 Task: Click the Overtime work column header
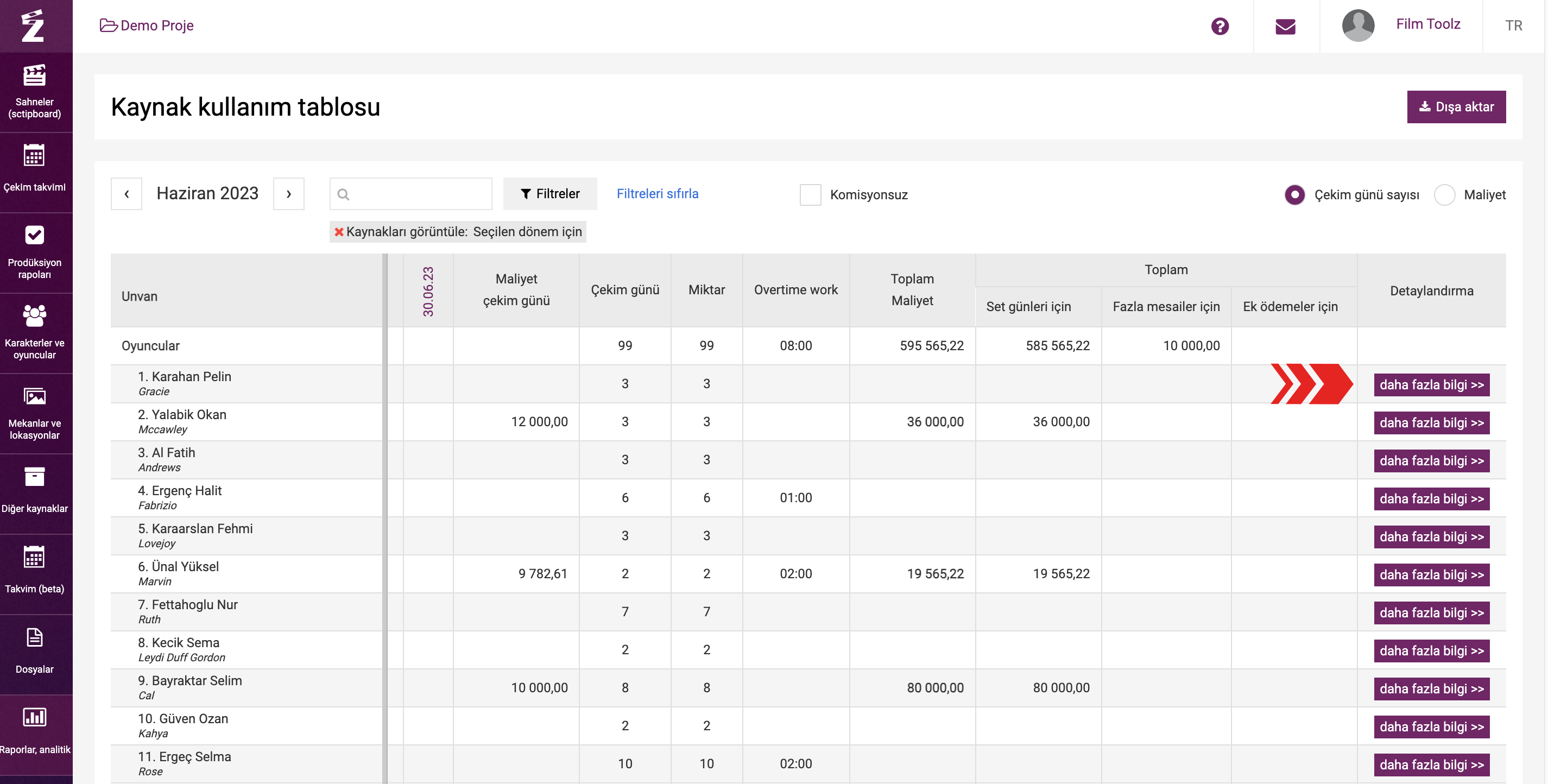[x=795, y=289]
